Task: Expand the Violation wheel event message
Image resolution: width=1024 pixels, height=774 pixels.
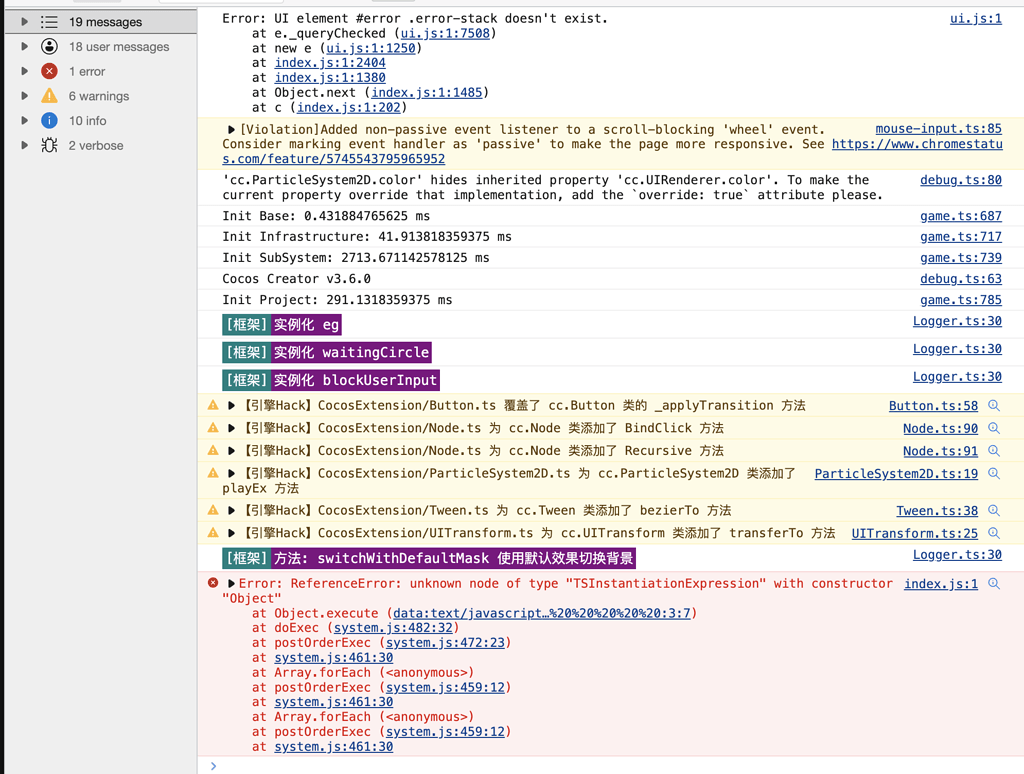Action: point(232,130)
